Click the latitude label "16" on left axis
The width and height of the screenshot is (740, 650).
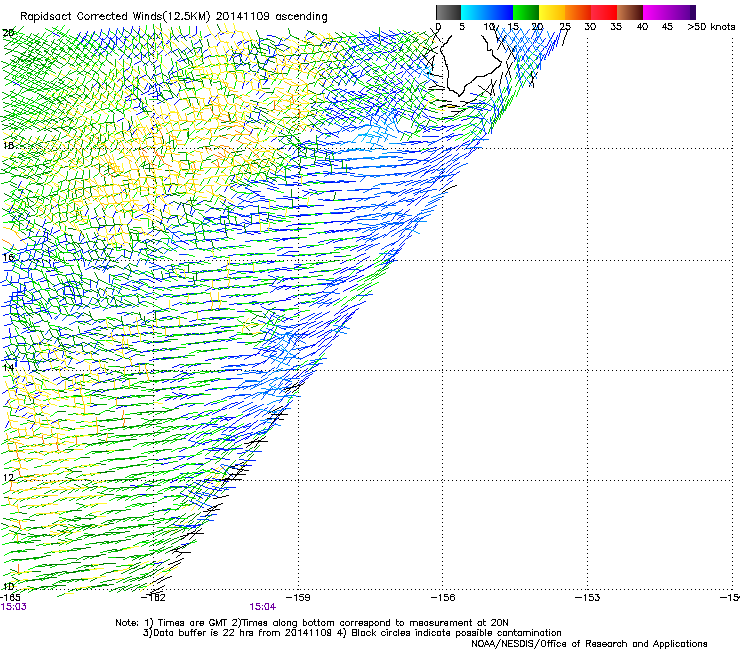point(8,257)
